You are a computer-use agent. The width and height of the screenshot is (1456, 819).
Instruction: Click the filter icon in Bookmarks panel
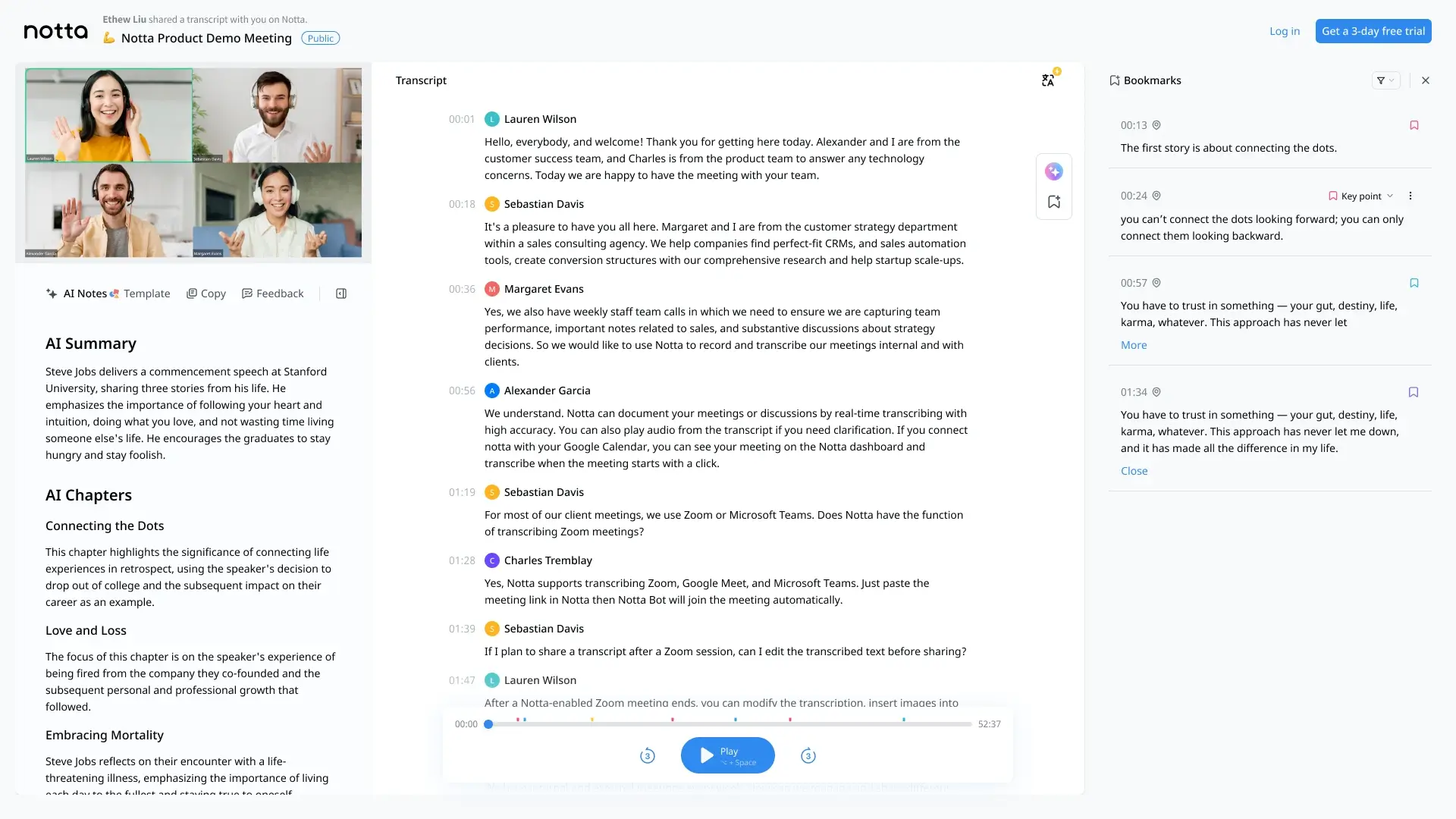(x=1385, y=80)
